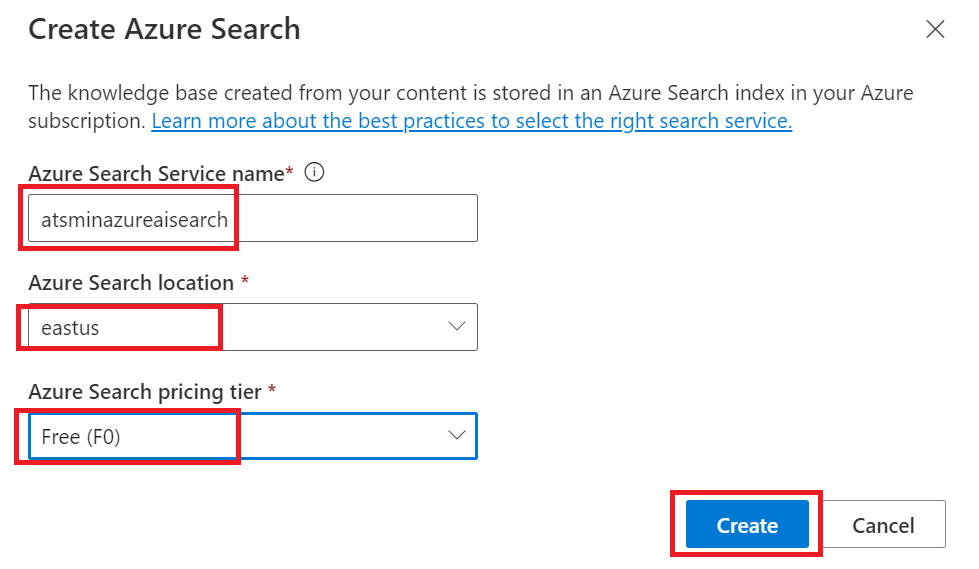Close the Create Azure Search dialog
979x569 pixels.
[935, 29]
